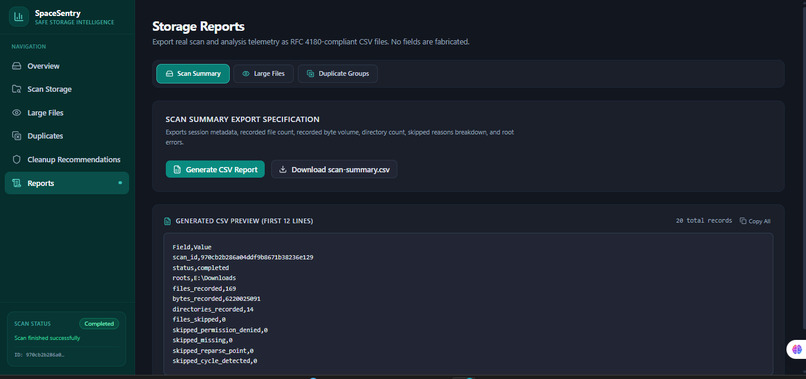This screenshot has width=806, height=379.
Task: Open the Overview page
Action: point(67,66)
